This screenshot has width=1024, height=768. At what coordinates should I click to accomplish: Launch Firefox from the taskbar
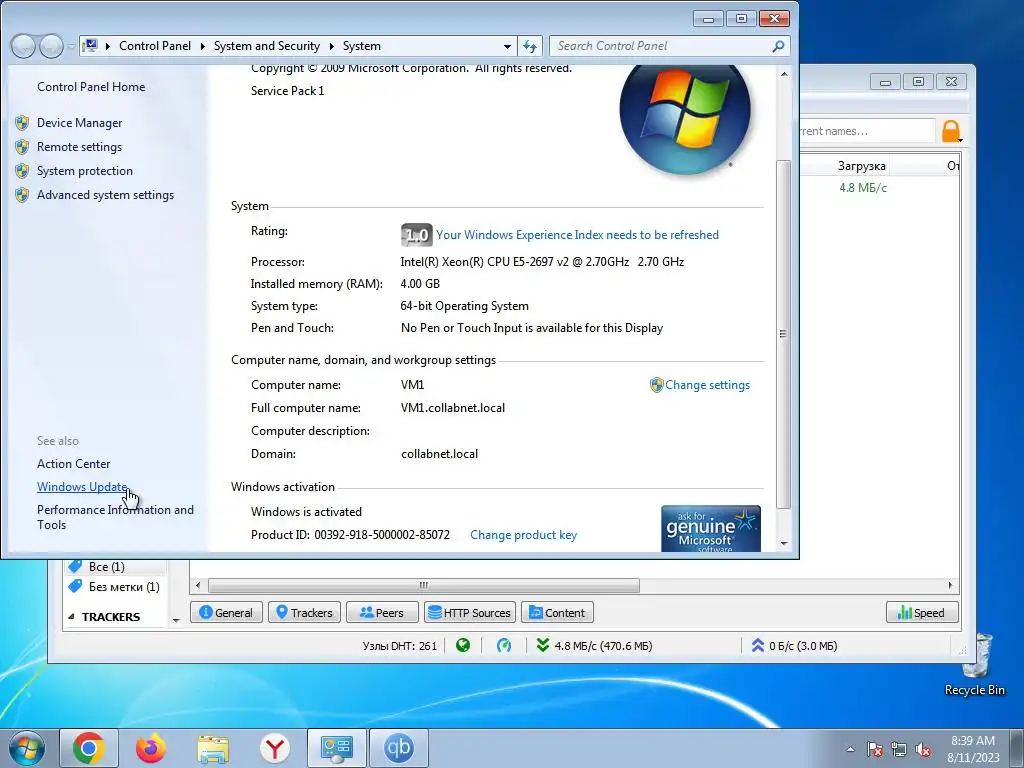151,748
